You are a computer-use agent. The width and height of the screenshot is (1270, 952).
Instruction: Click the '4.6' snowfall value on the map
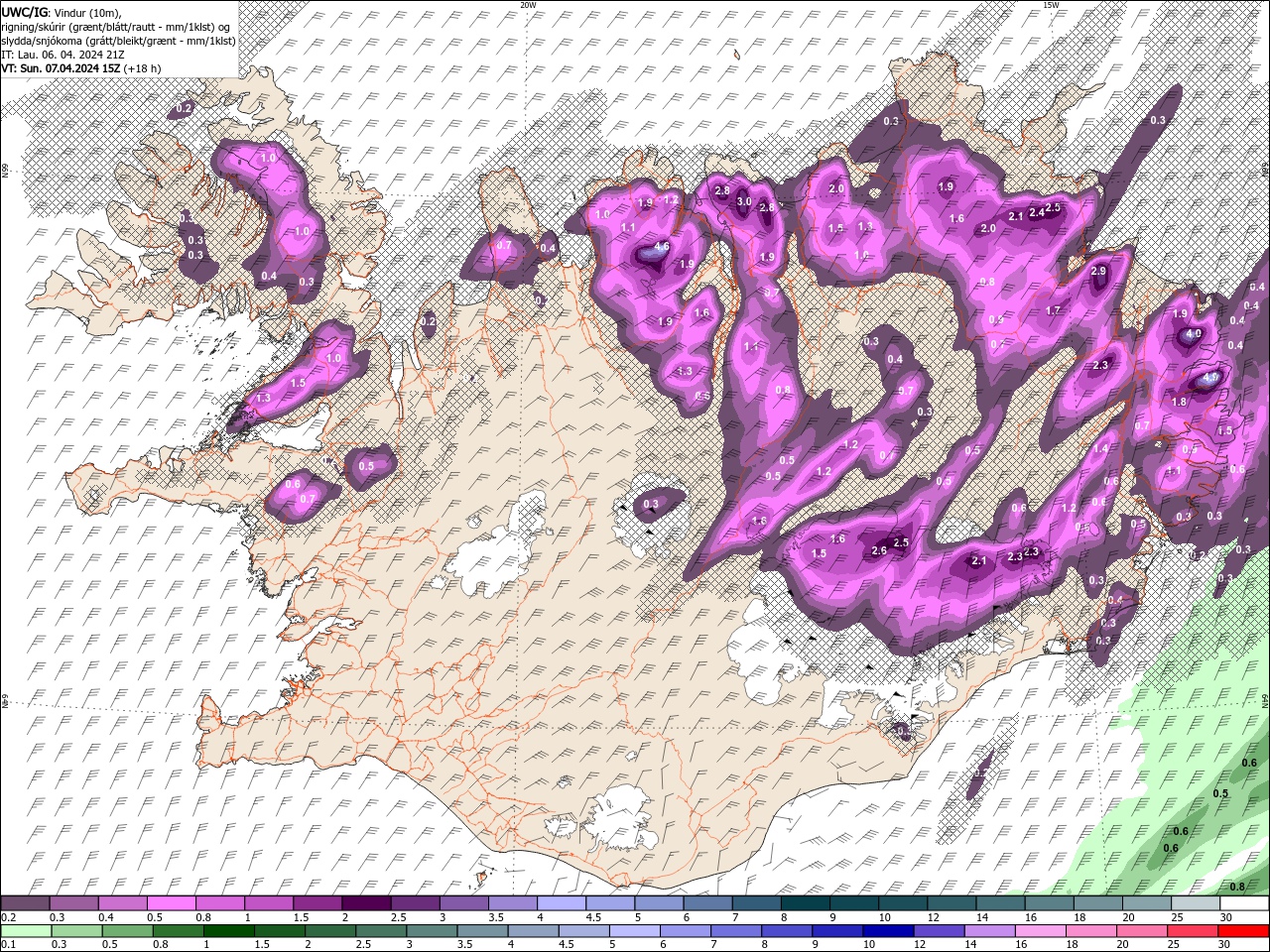pos(663,247)
